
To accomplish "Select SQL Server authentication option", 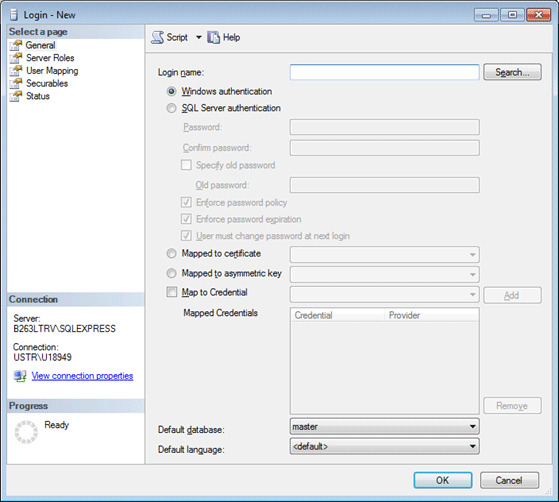I will click(x=171, y=108).
